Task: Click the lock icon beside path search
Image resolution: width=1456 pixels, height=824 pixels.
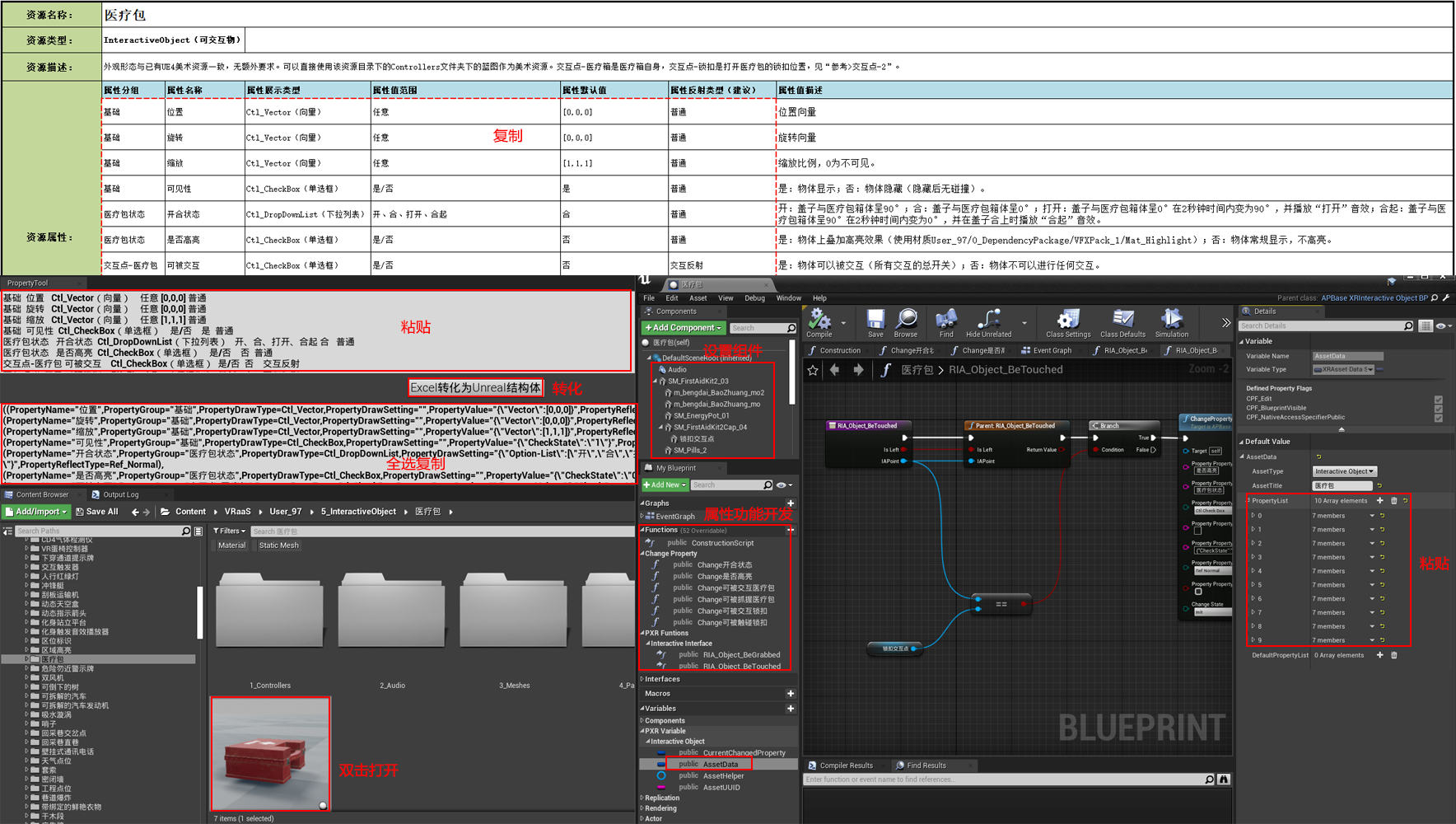Action: [x=198, y=531]
